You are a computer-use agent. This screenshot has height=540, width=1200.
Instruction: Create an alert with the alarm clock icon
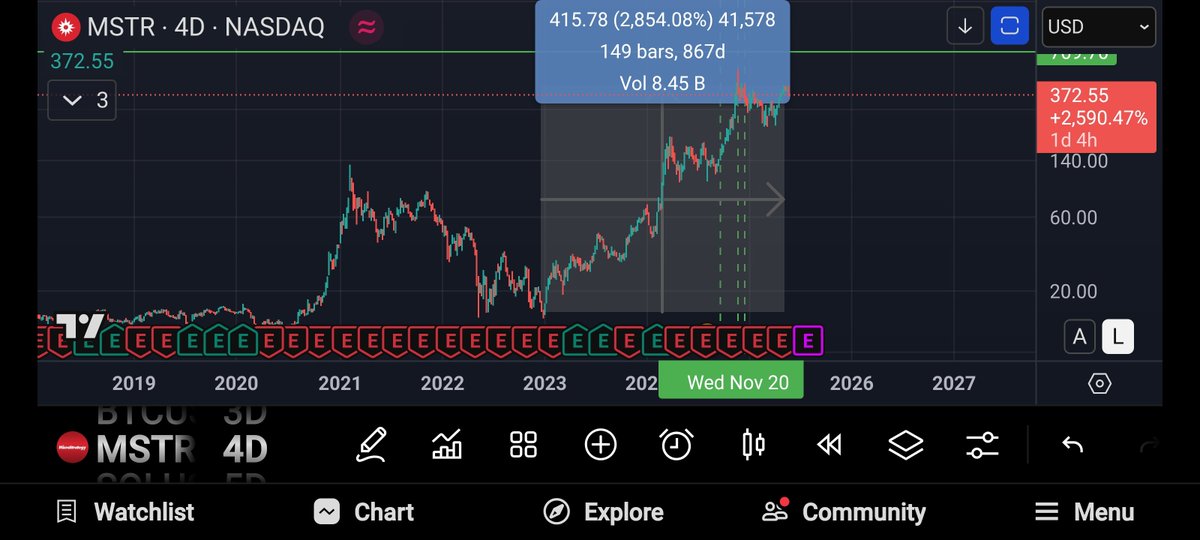(x=677, y=444)
